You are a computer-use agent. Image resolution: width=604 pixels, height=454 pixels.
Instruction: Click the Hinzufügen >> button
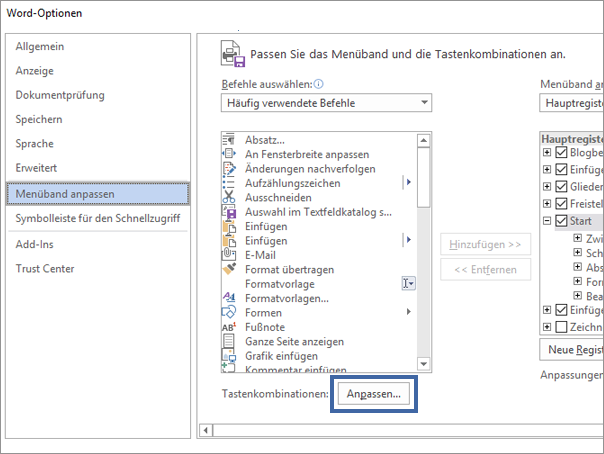(485, 244)
